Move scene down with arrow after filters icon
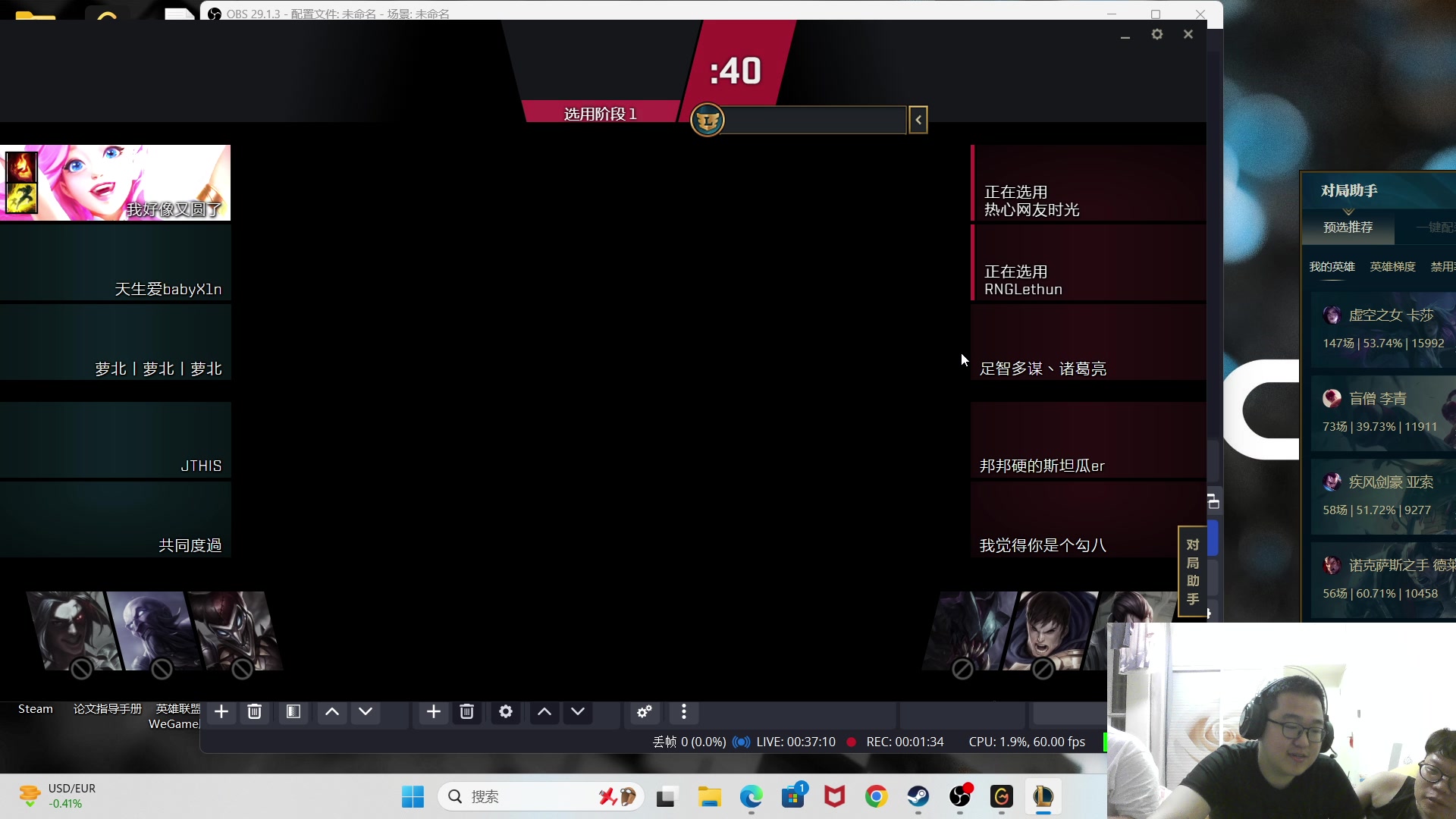This screenshot has width=1456, height=819. pos(366,711)
